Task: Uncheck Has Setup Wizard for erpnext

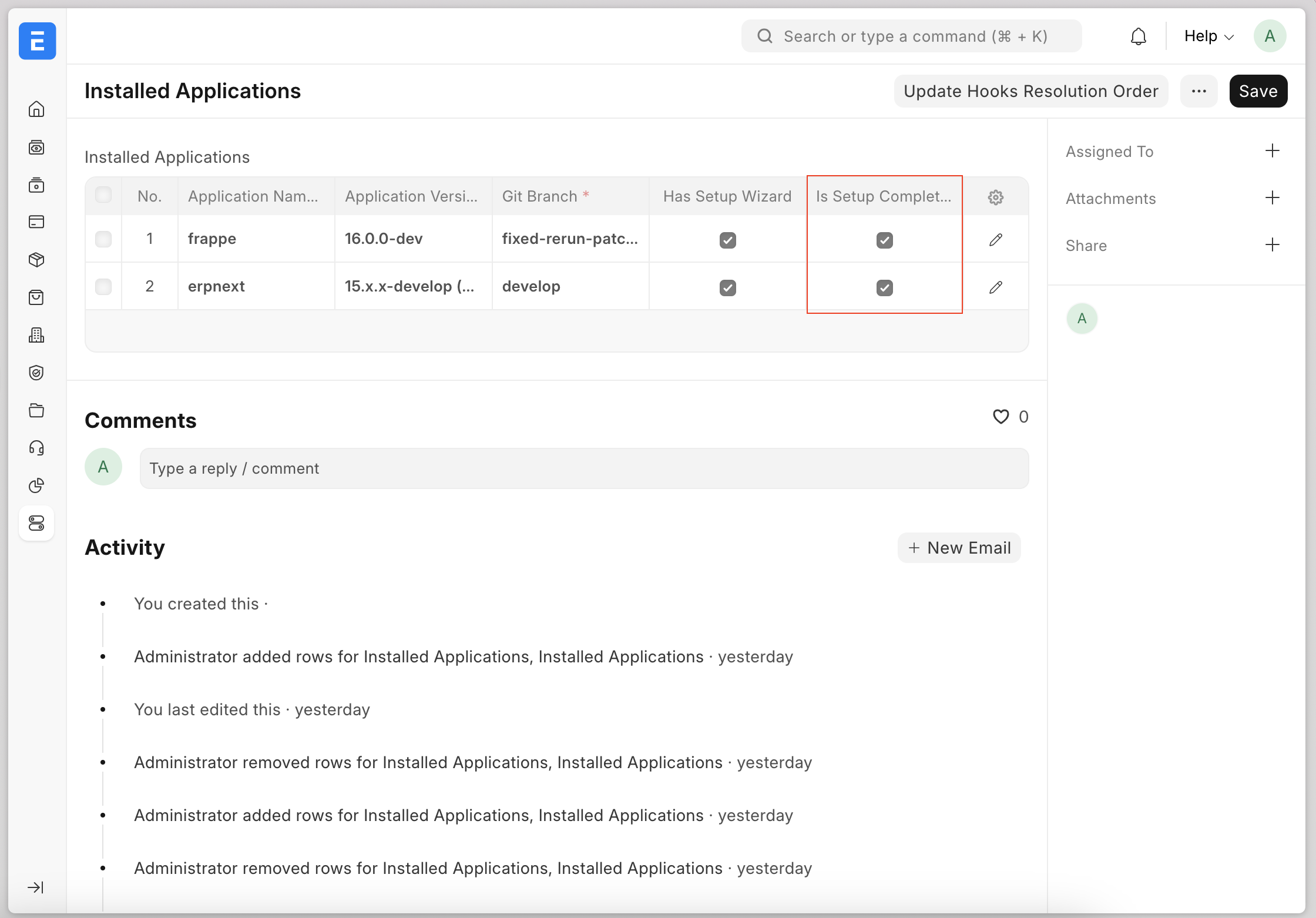Action: (727, 287)
